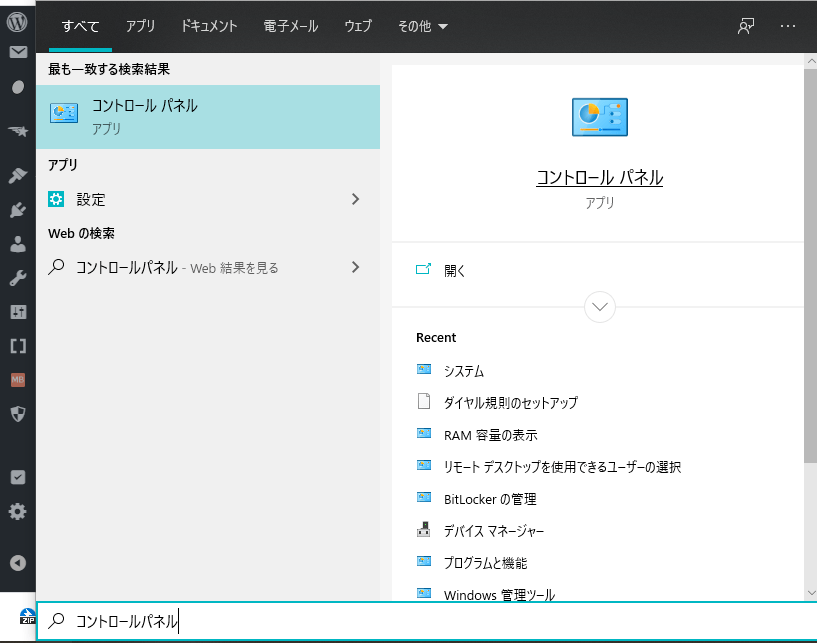
Task: Click the document icon next to ダイヤル規則のセットアップ
Action: pyautogui.click(x=424, y=401)
